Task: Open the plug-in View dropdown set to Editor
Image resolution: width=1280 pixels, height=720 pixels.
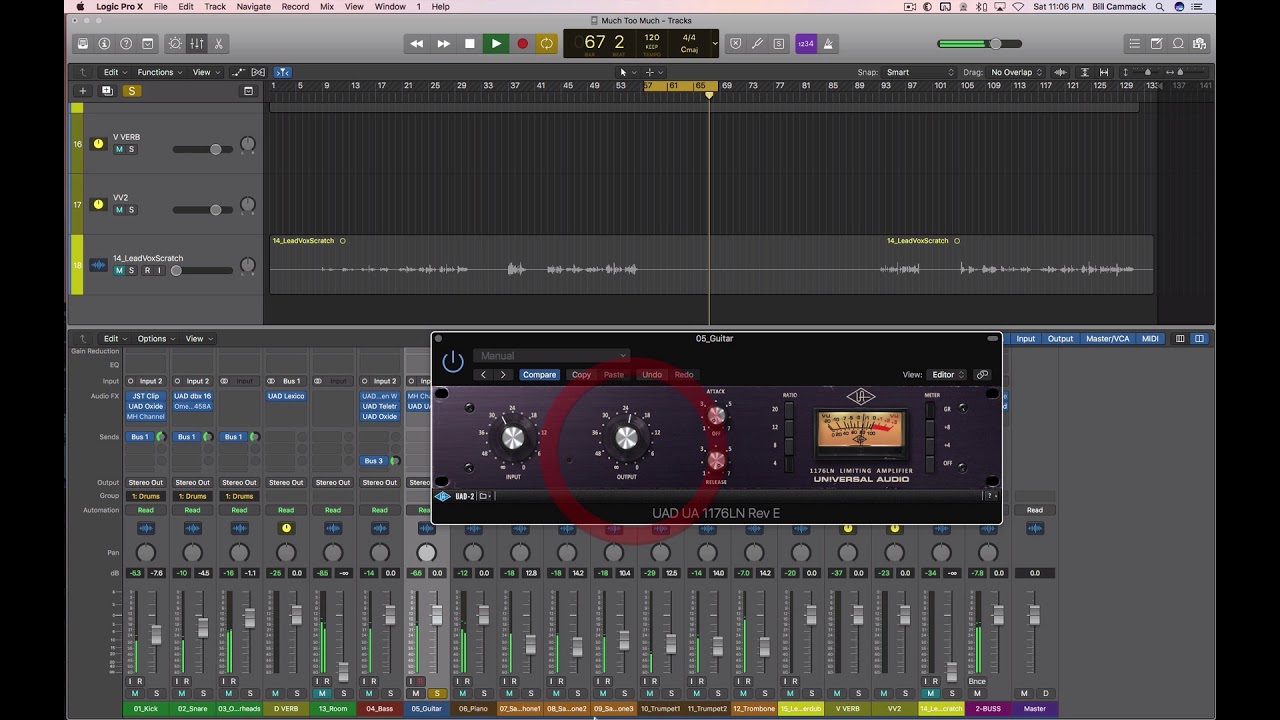Action: [x=948, y=375]
